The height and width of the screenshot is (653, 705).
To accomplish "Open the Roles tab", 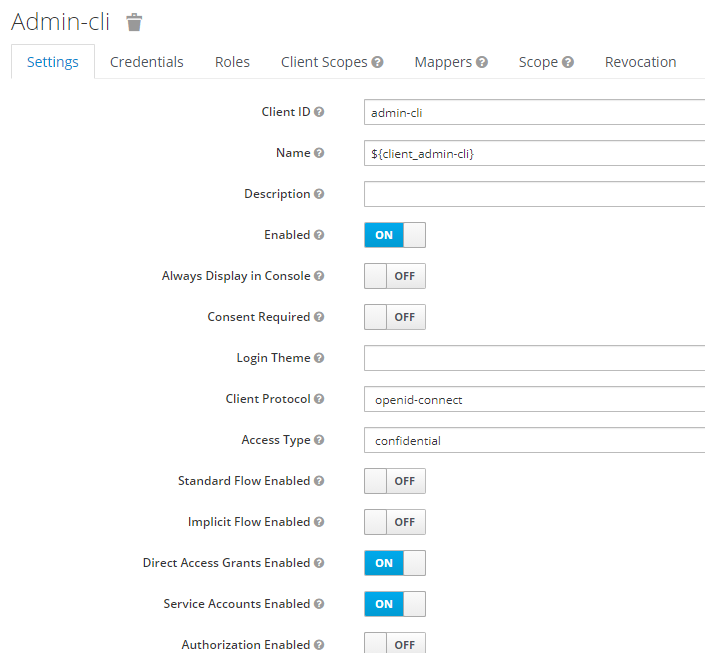I will 232,62.
